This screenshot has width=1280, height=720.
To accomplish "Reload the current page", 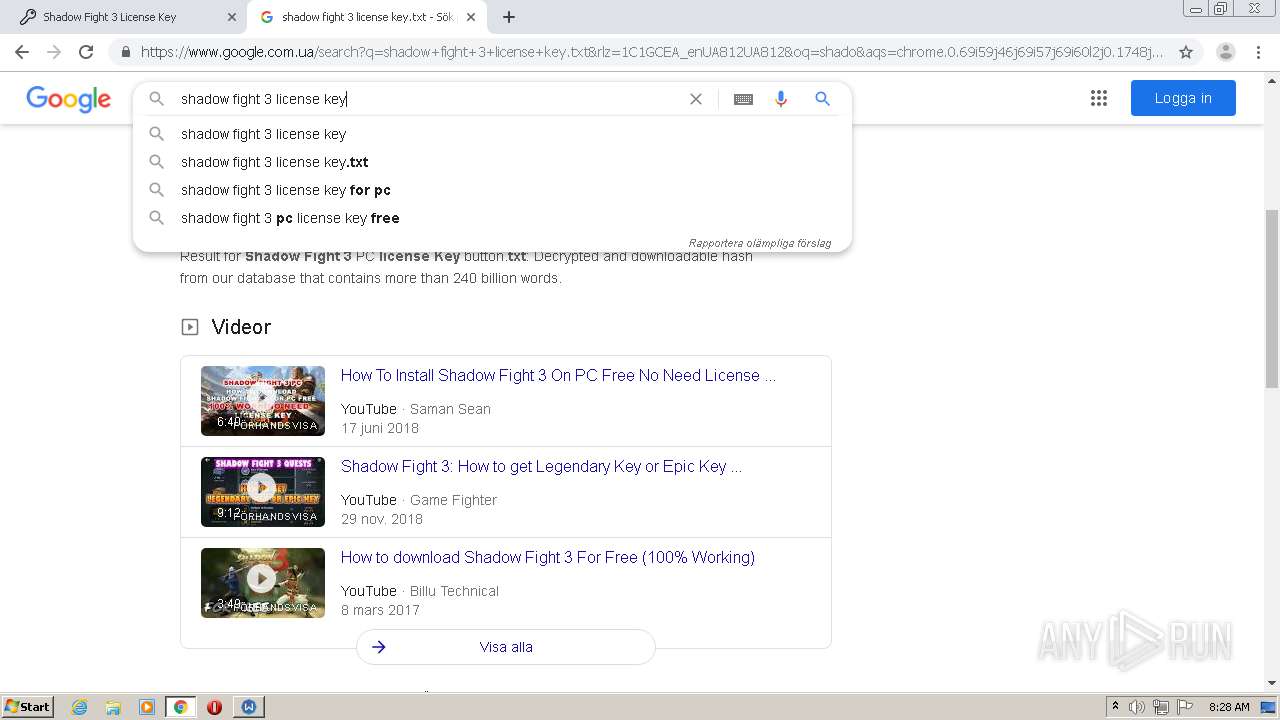I will 86,52.
